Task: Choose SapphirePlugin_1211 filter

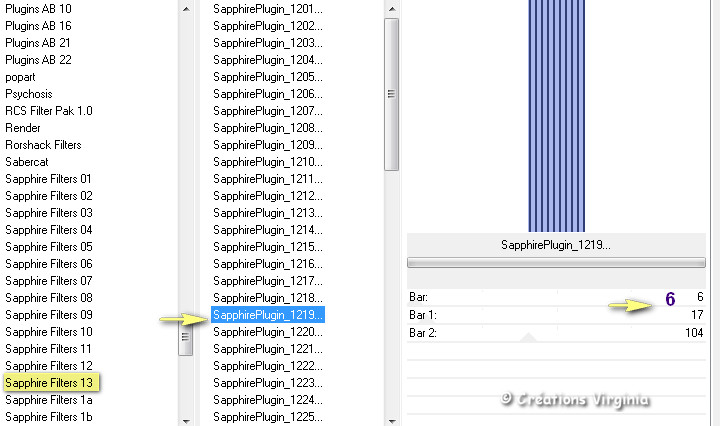Action: 268,179
